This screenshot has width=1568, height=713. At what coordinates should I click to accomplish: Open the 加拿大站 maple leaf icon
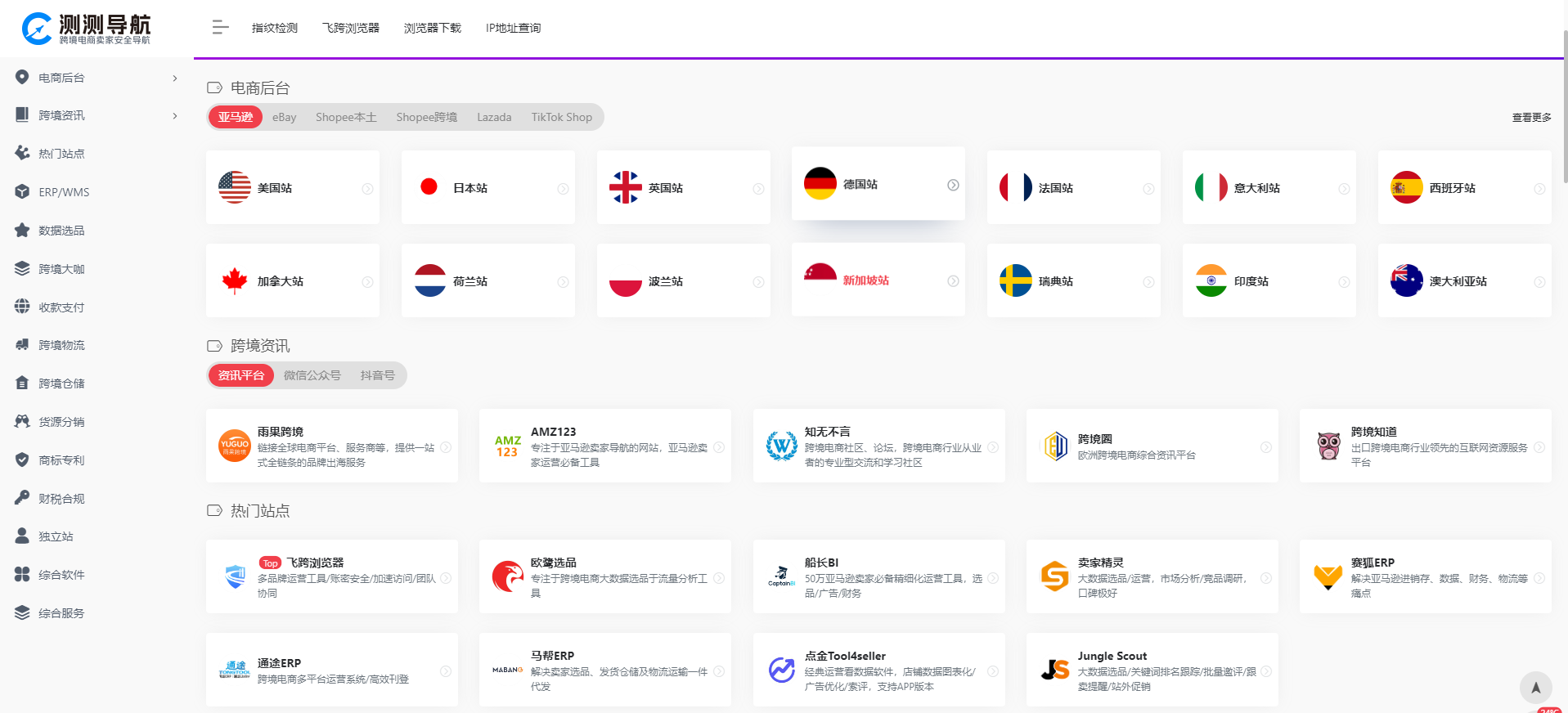235,280
